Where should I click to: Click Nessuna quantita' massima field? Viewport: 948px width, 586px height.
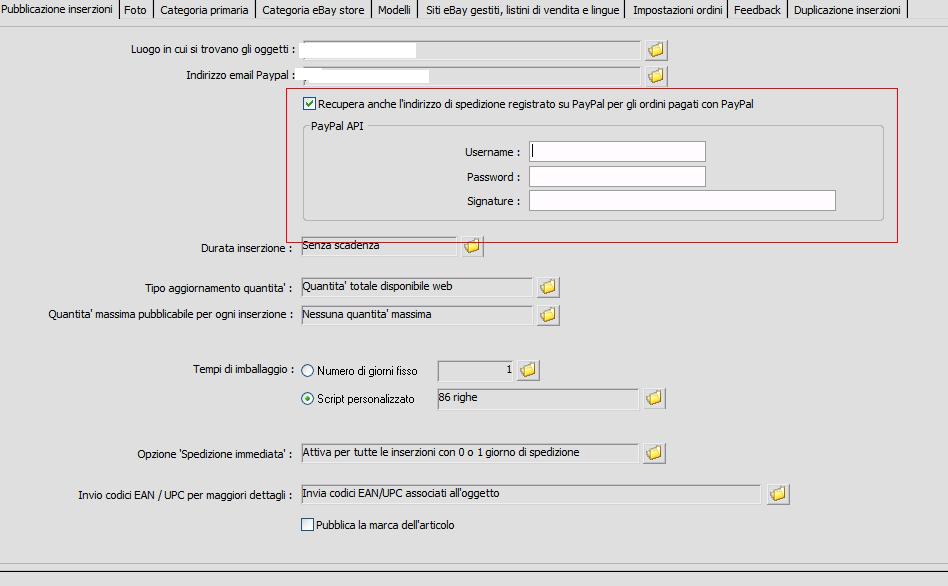tap(417, 314)
